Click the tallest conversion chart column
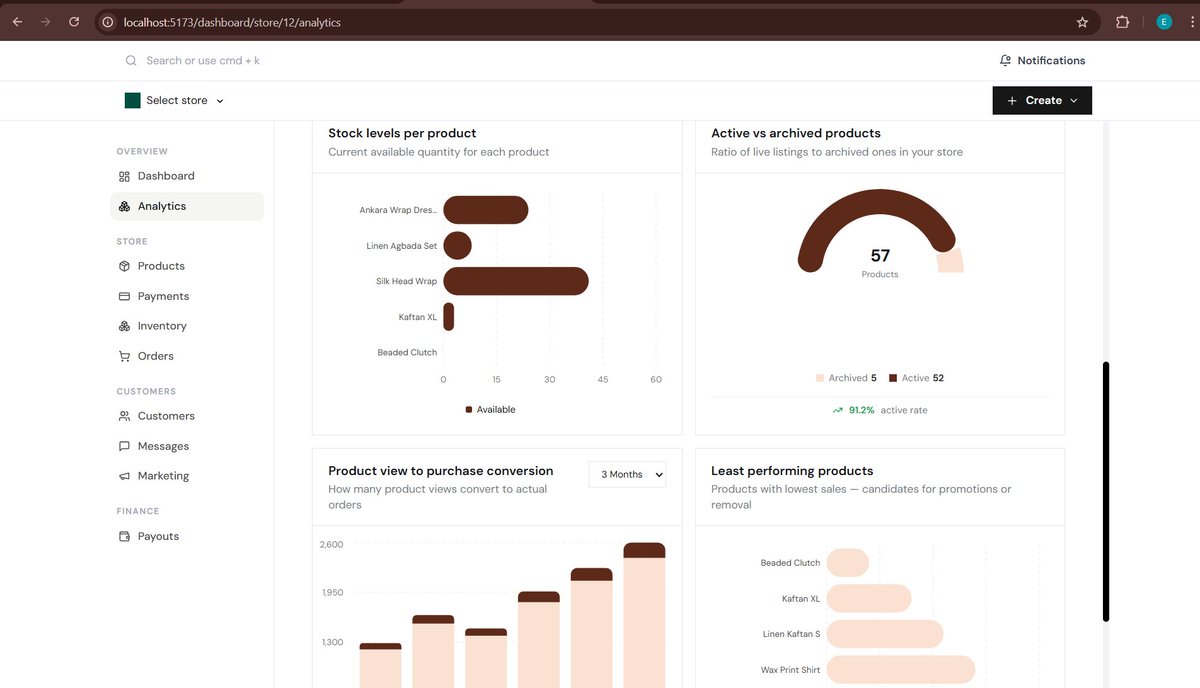 pos(644,615)
